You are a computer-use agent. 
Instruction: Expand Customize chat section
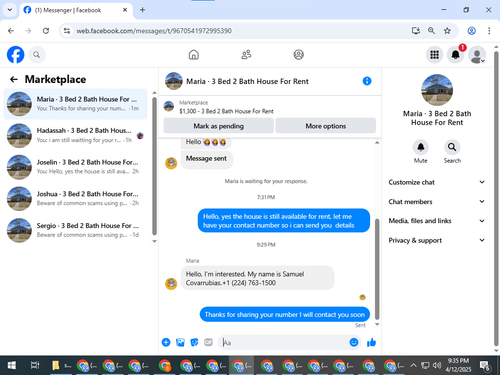pyautogui.click(x=436, y=182)
